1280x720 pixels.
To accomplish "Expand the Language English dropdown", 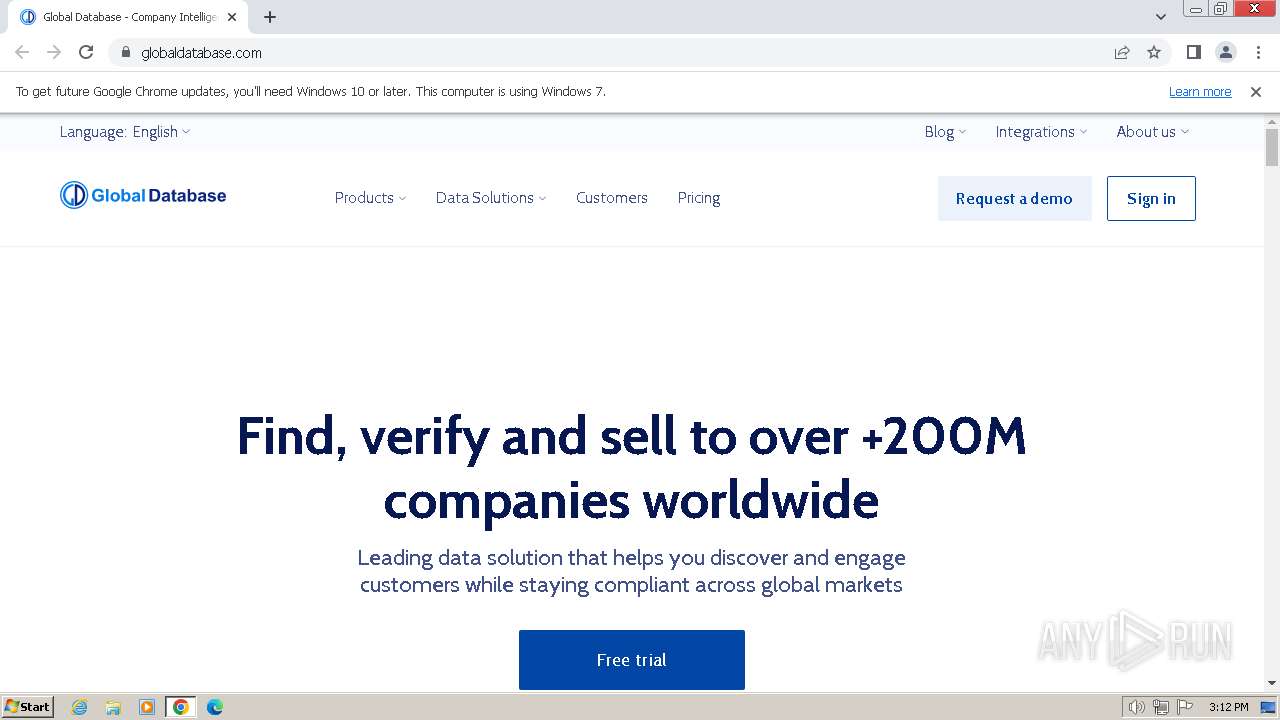I will click(125, 132).
